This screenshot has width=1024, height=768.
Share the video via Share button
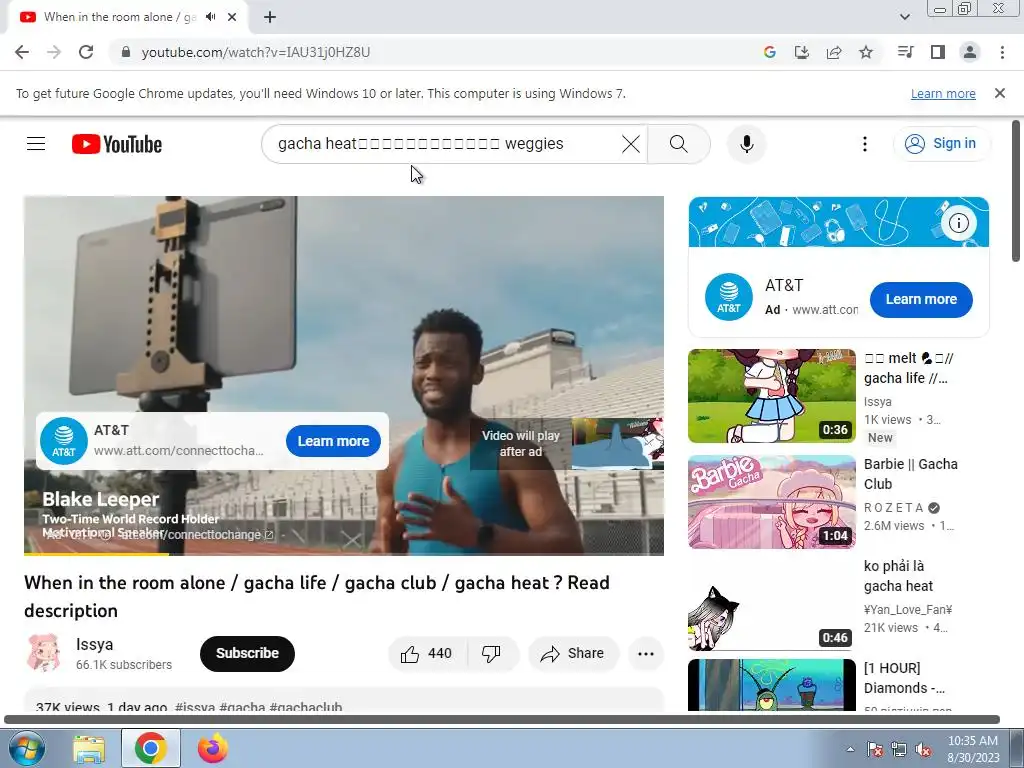(x=573, y=654)
